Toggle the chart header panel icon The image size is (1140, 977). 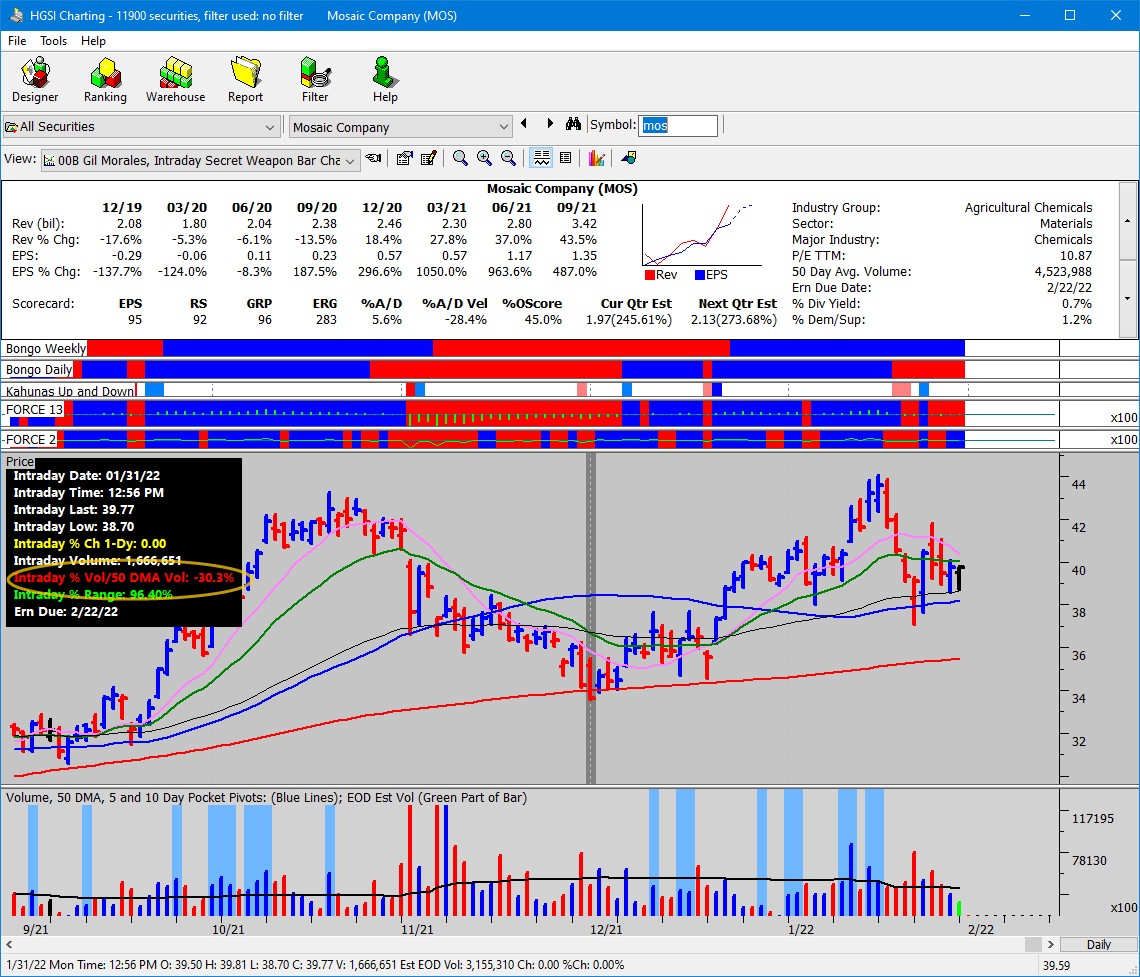(x=541, y=158)
